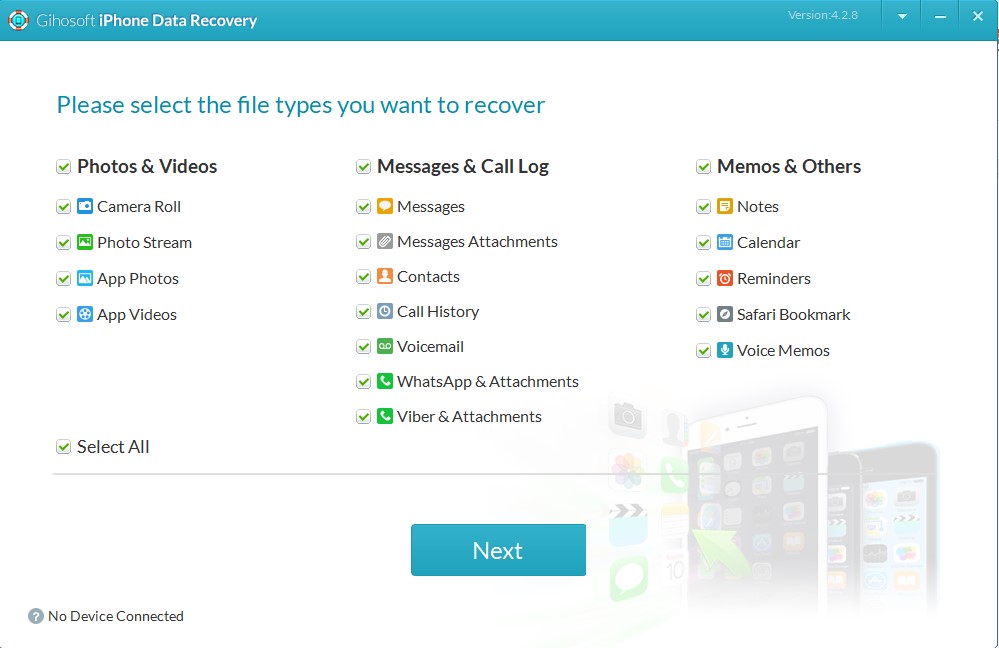The image size is (999, 648).
Task: Disable the Safari Bookmark checkbox
Action: pos(703,315)
